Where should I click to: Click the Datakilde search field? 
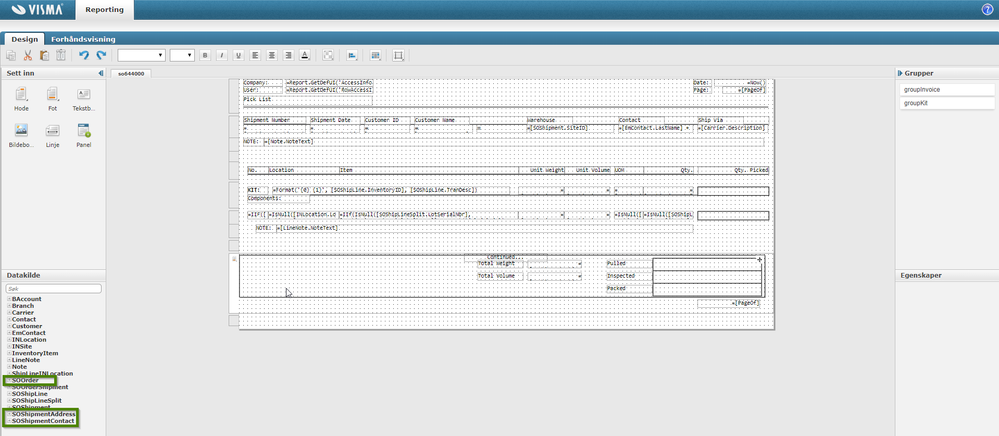pos(54,289)
